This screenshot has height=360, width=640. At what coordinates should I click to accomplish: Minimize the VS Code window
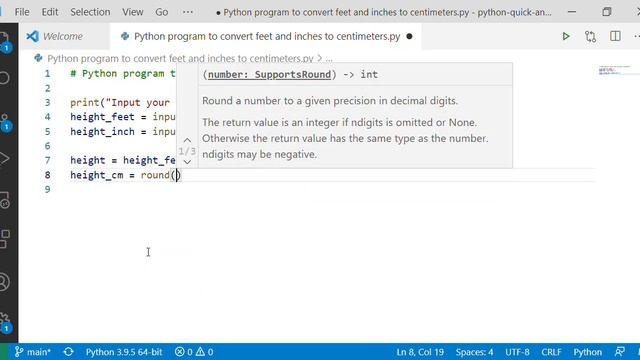pyautogui.click(x=572, y=12)
